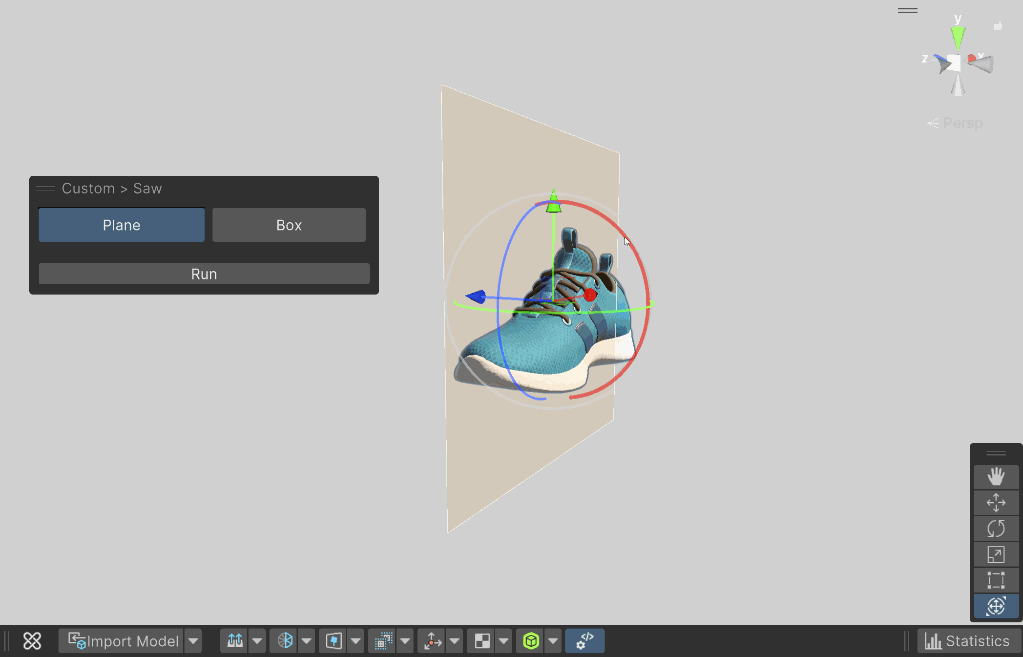Toggle the scene view rotation lock

coord(997,26)
